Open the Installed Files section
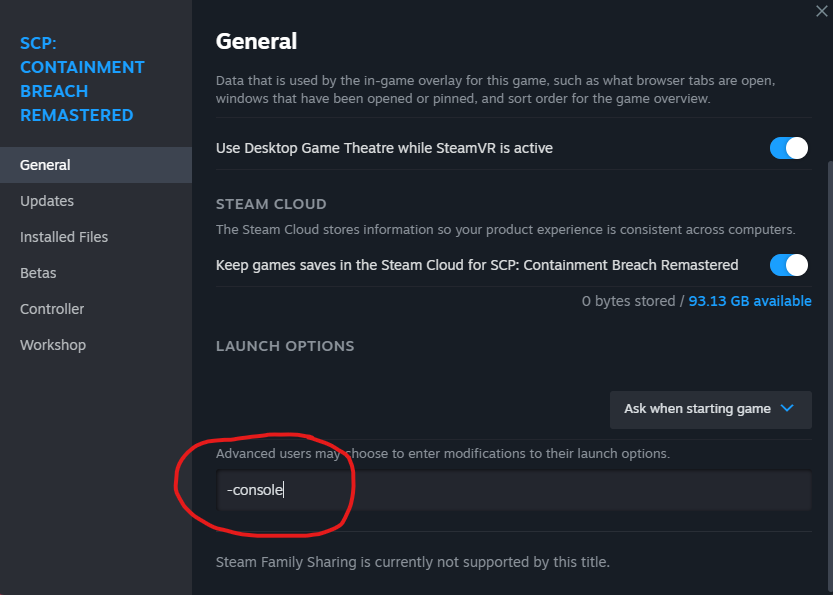 64,237
